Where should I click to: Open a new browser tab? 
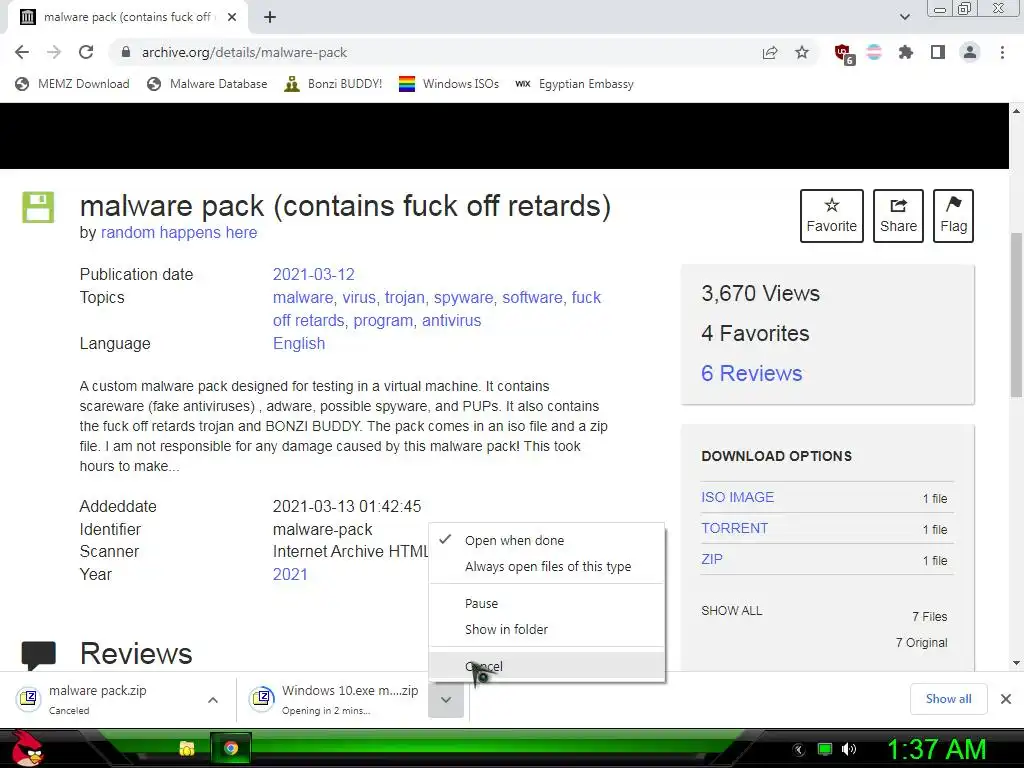click(x=270, y=17)
